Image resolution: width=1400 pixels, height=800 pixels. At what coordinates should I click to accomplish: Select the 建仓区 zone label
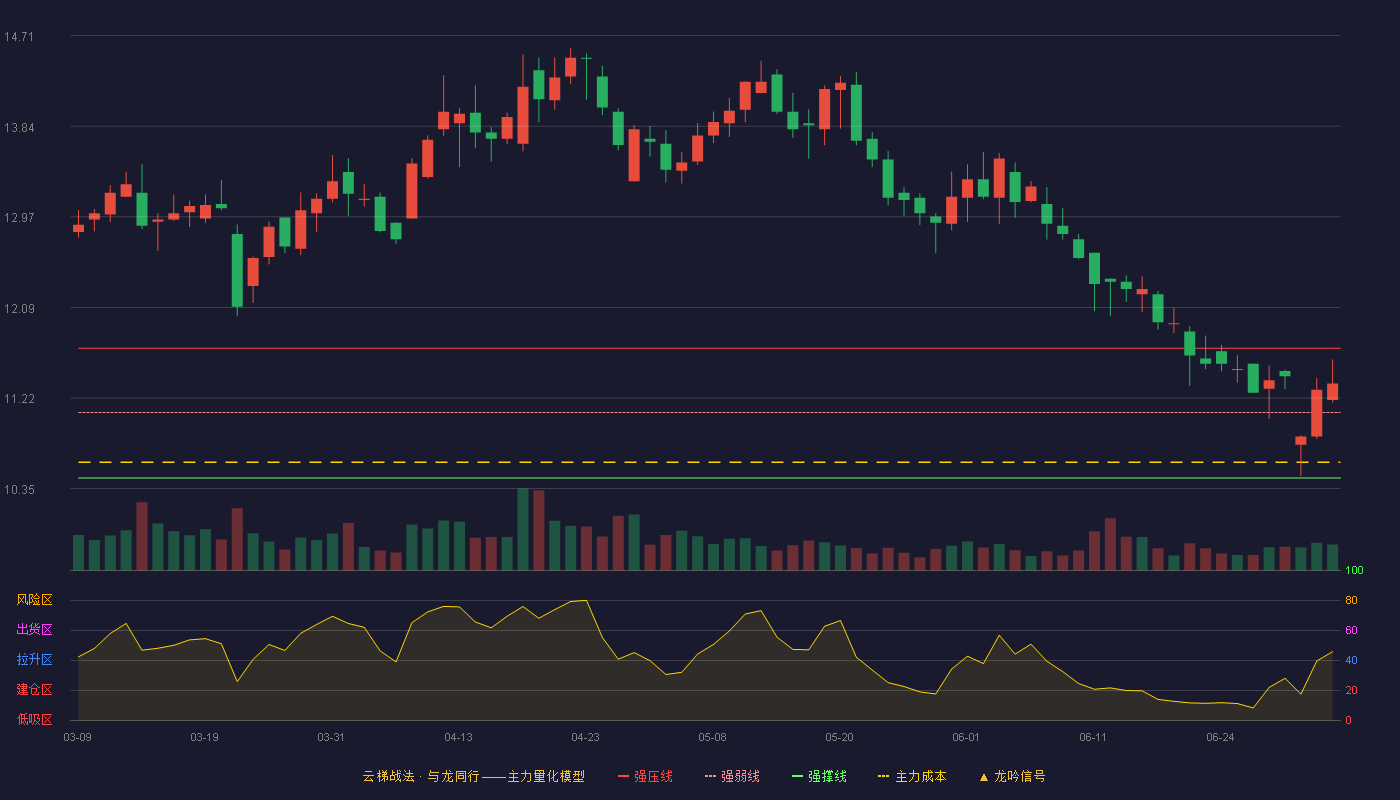34,690
